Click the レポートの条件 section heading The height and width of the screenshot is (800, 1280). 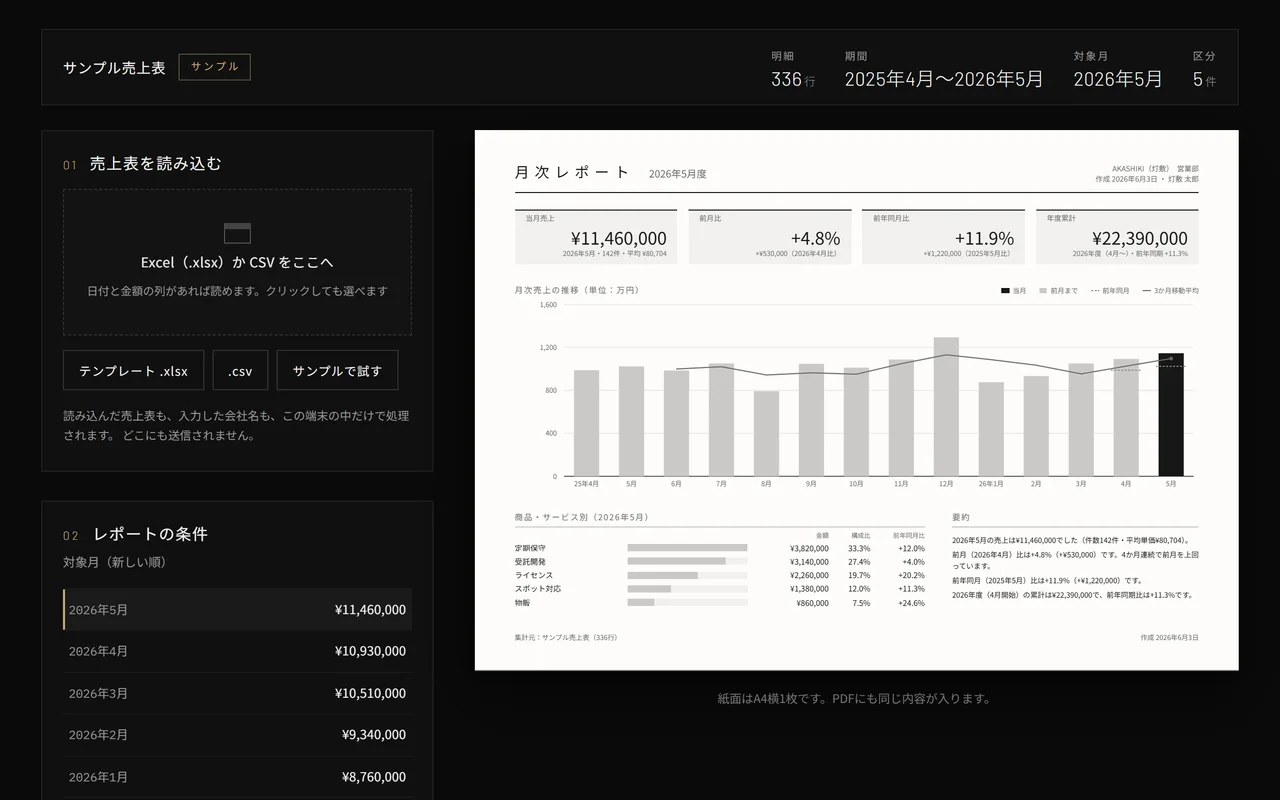coord(150,534)
